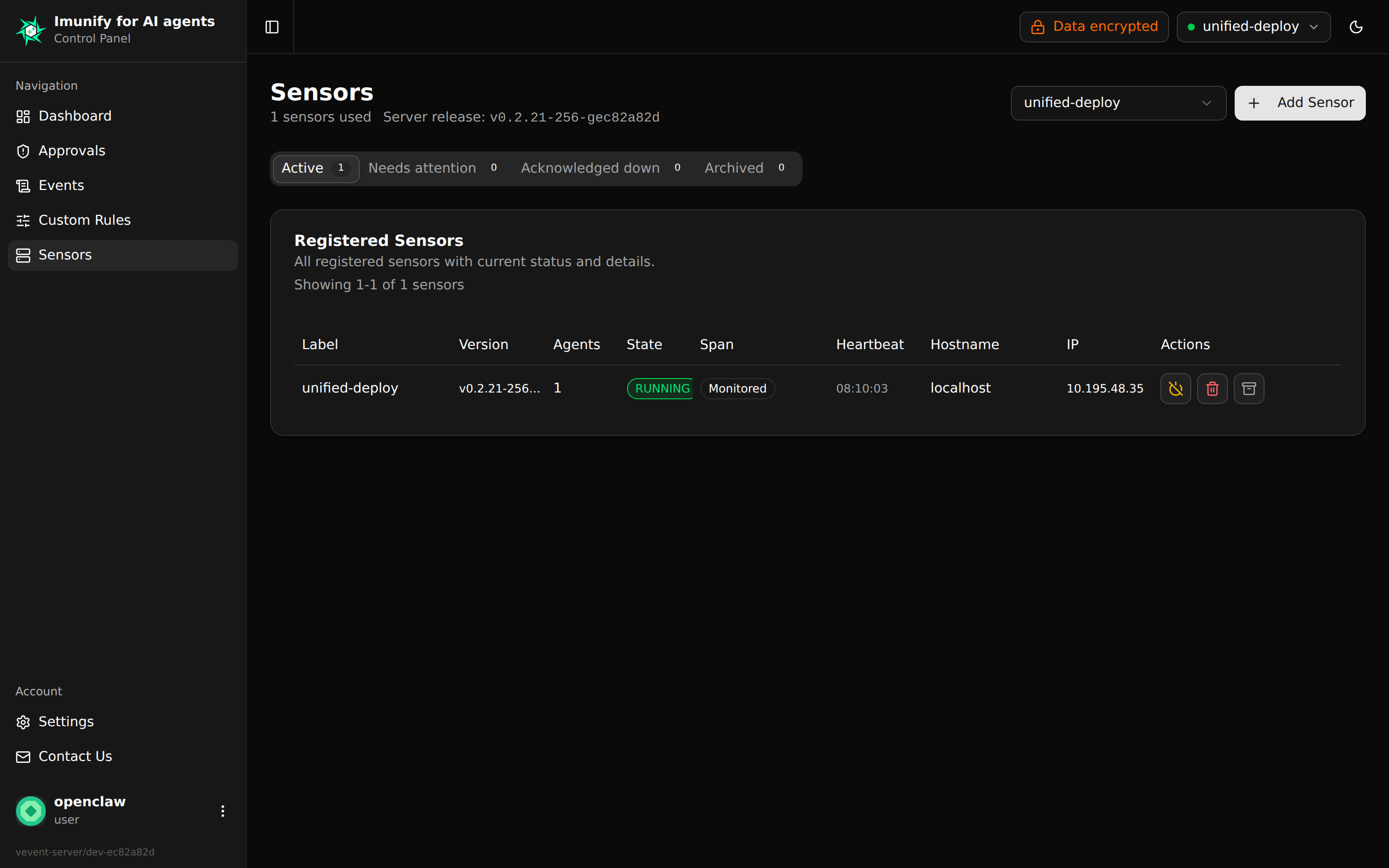Click the Version column header
Viewport: 1389px width, 868px height.
point(483,344)
